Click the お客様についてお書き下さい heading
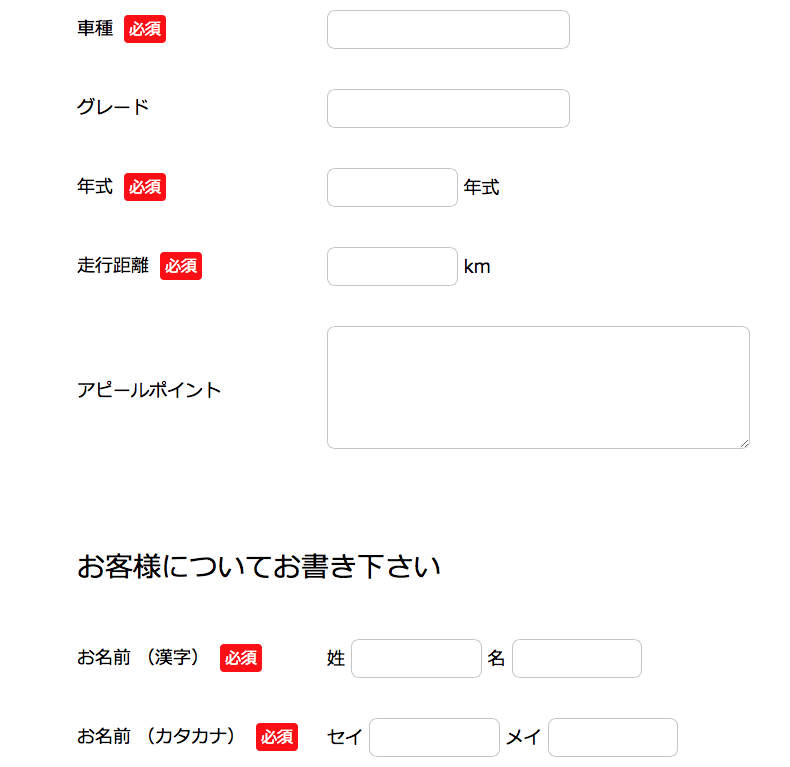 coord(259,566)
